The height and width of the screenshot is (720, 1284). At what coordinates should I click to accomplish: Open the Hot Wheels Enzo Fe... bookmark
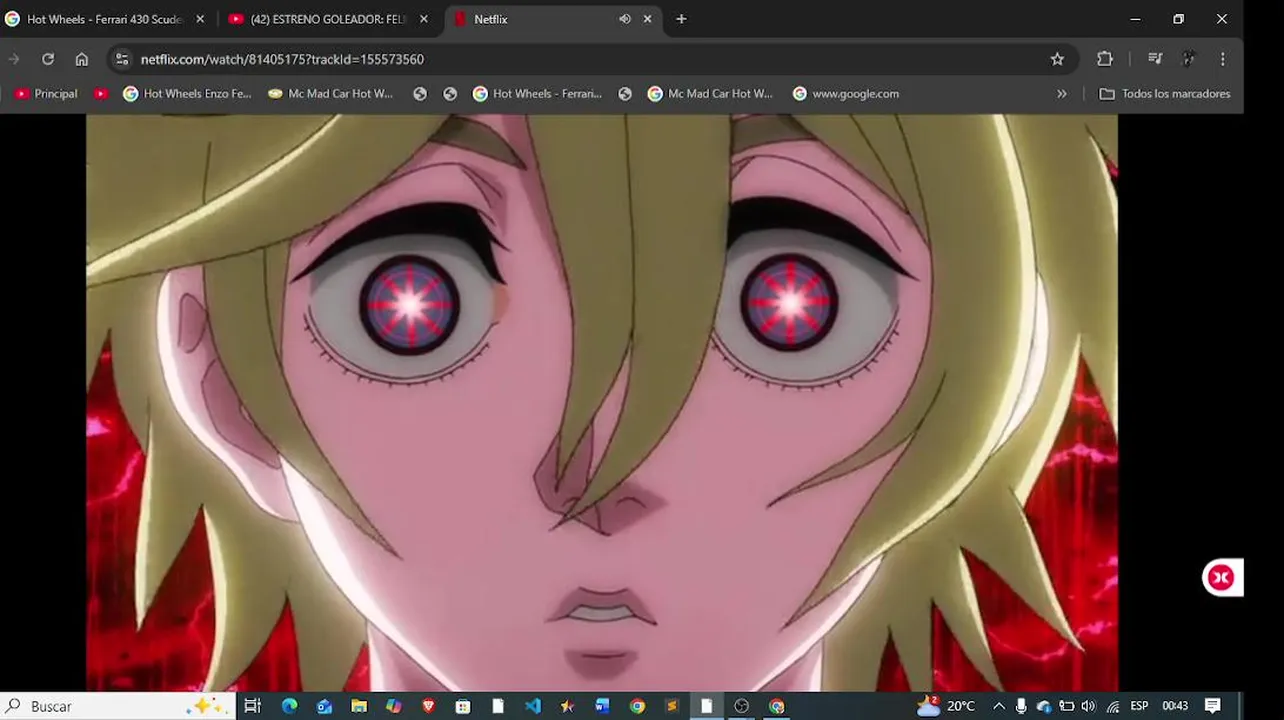tap(187, 93)
